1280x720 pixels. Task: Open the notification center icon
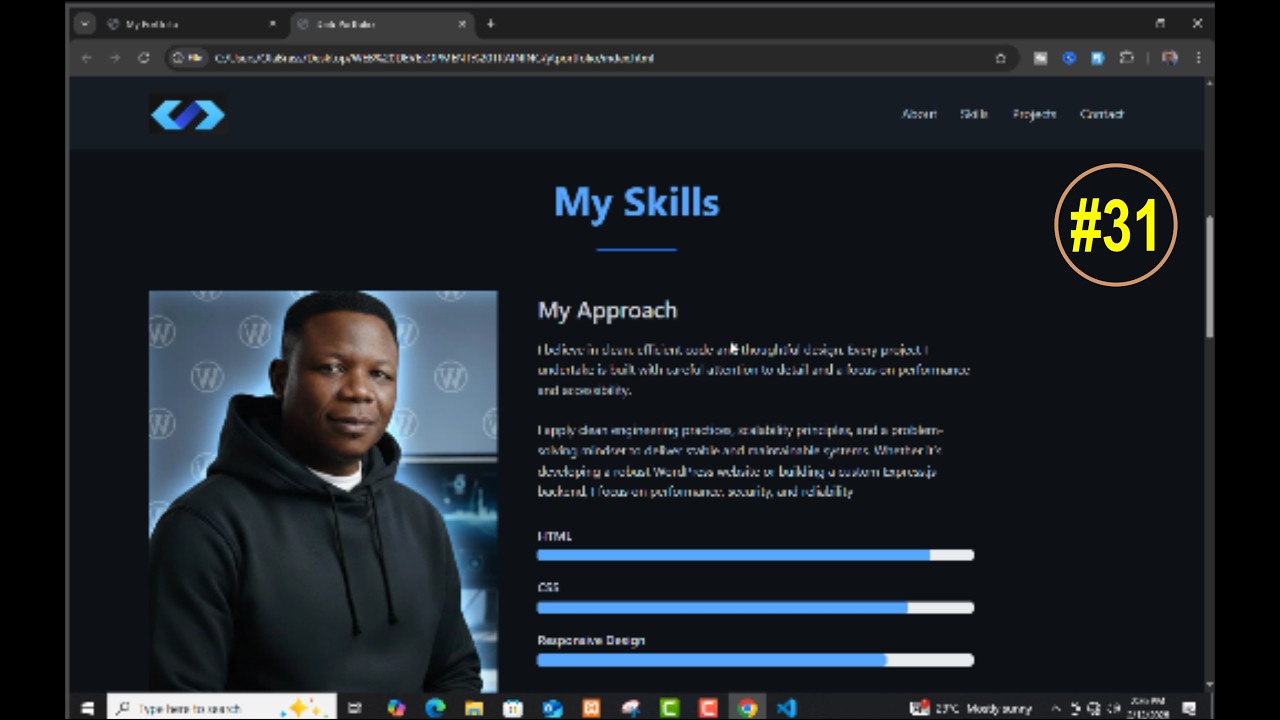1189,708
